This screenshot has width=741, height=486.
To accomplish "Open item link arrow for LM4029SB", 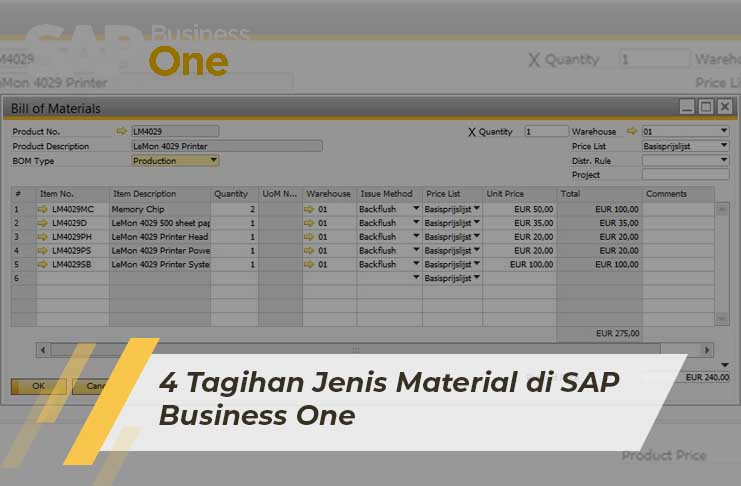I will 43,264.
